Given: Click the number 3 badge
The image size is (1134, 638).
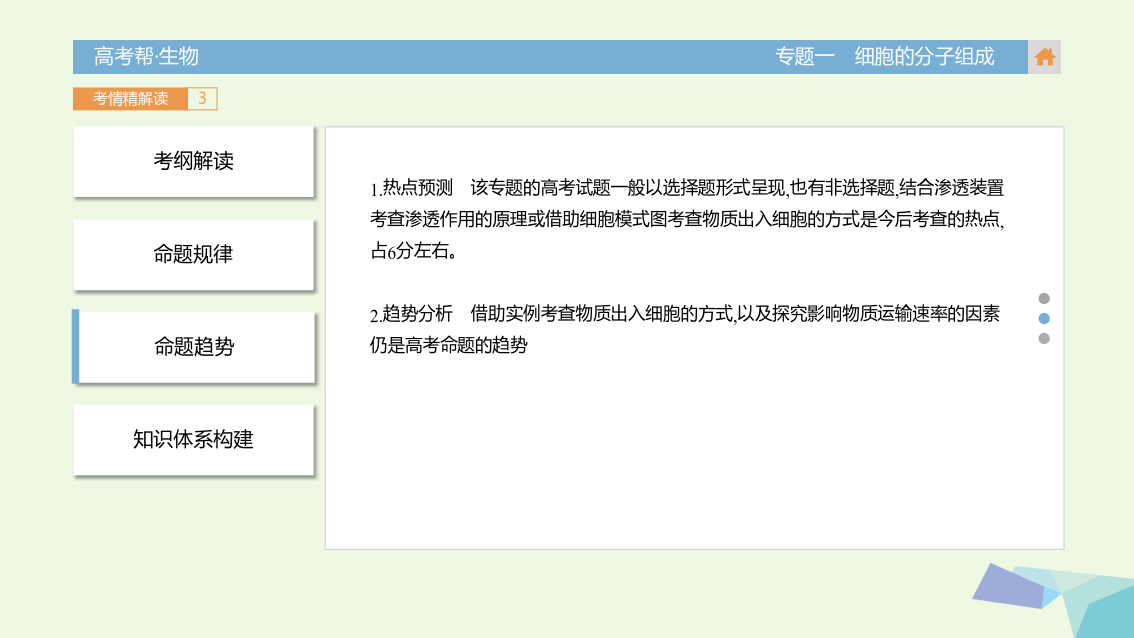Looking at the screenshot, I should 202,98.
